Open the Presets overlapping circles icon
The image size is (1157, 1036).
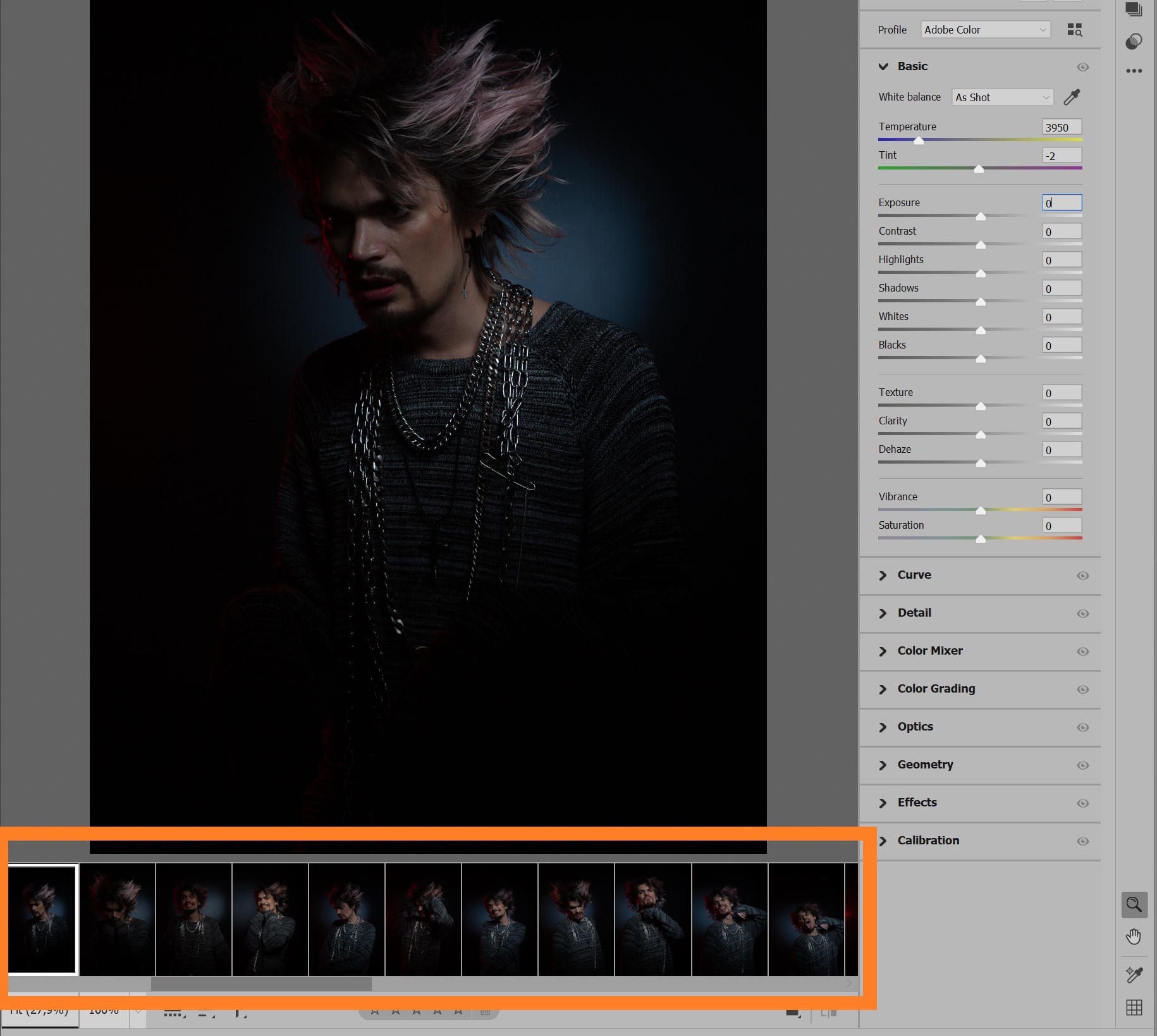click(1134, 42)
